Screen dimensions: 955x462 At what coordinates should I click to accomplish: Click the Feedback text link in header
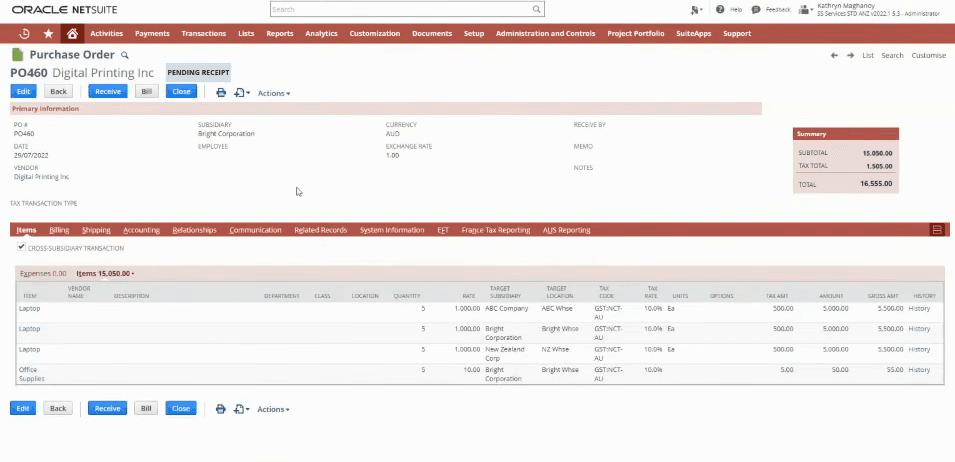pyautogui.click(x=778, y=10)
